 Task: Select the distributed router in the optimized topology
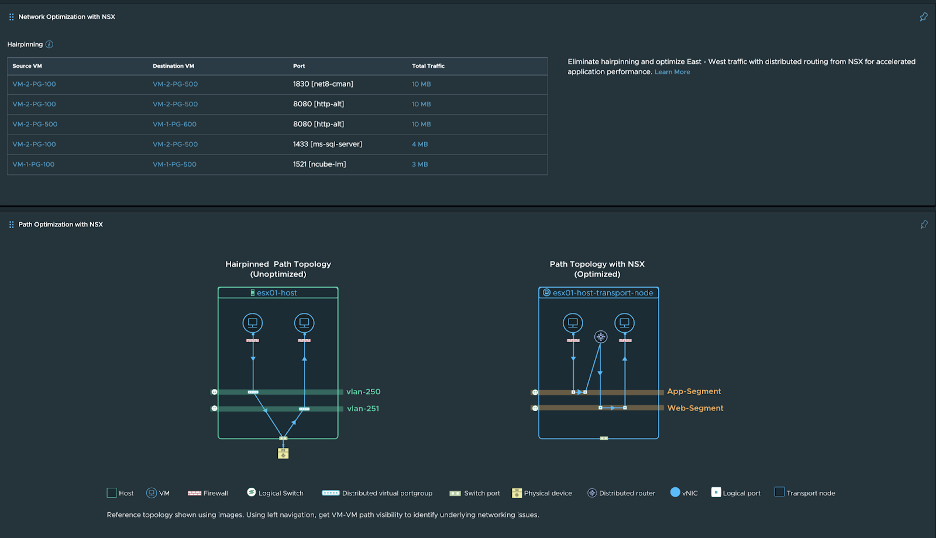[599, 337]
